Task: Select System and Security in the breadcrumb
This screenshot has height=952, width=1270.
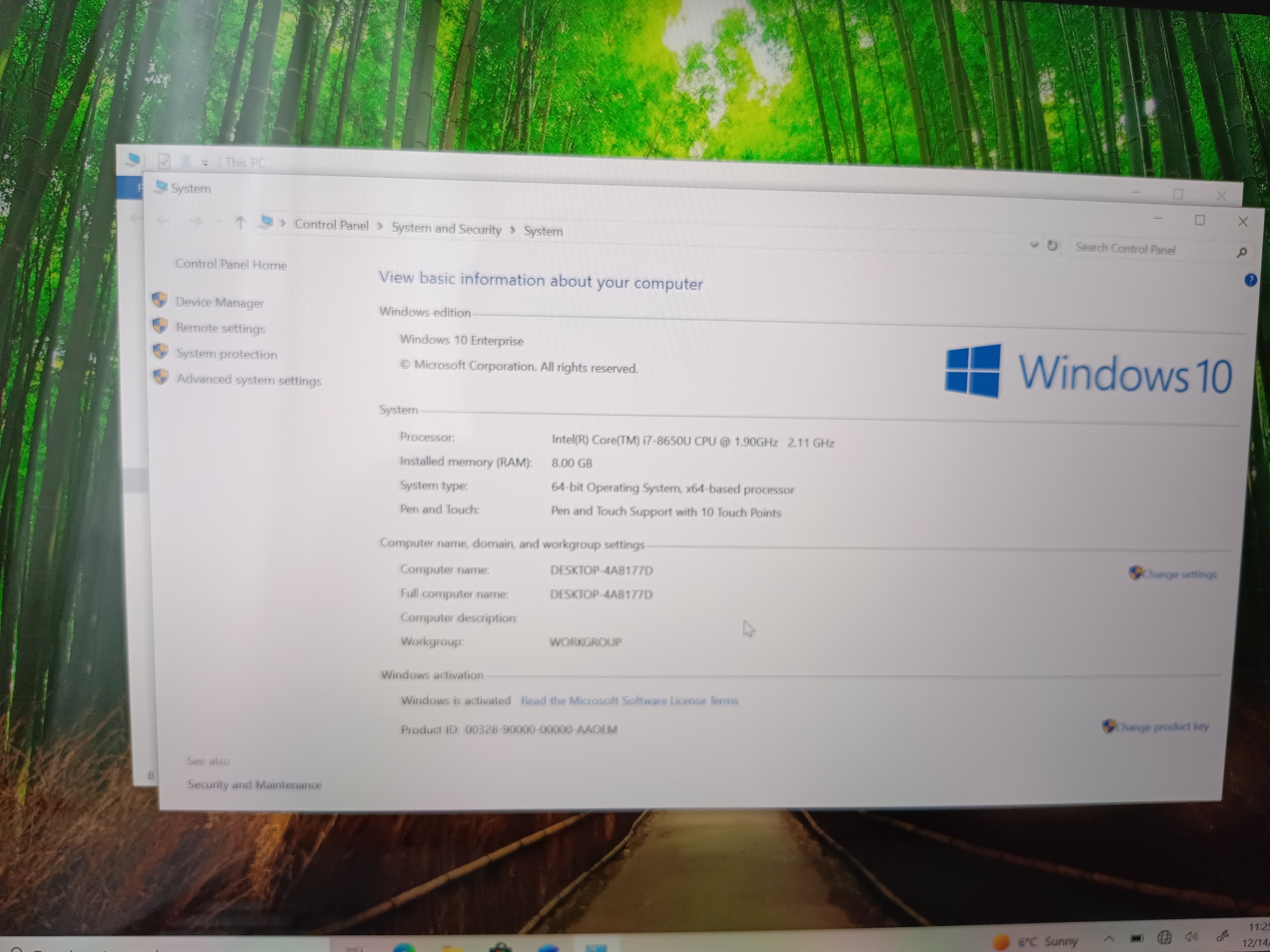Action: click(446, 229)
